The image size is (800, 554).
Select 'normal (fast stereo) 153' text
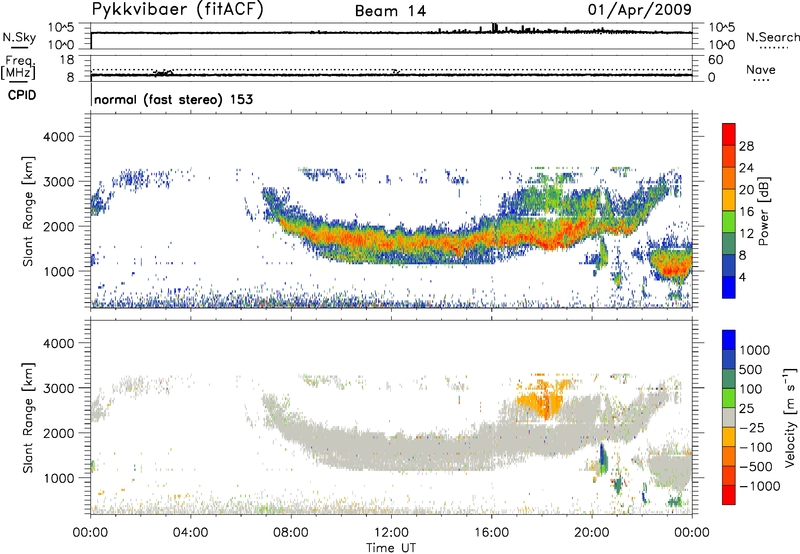pos(173,99)
